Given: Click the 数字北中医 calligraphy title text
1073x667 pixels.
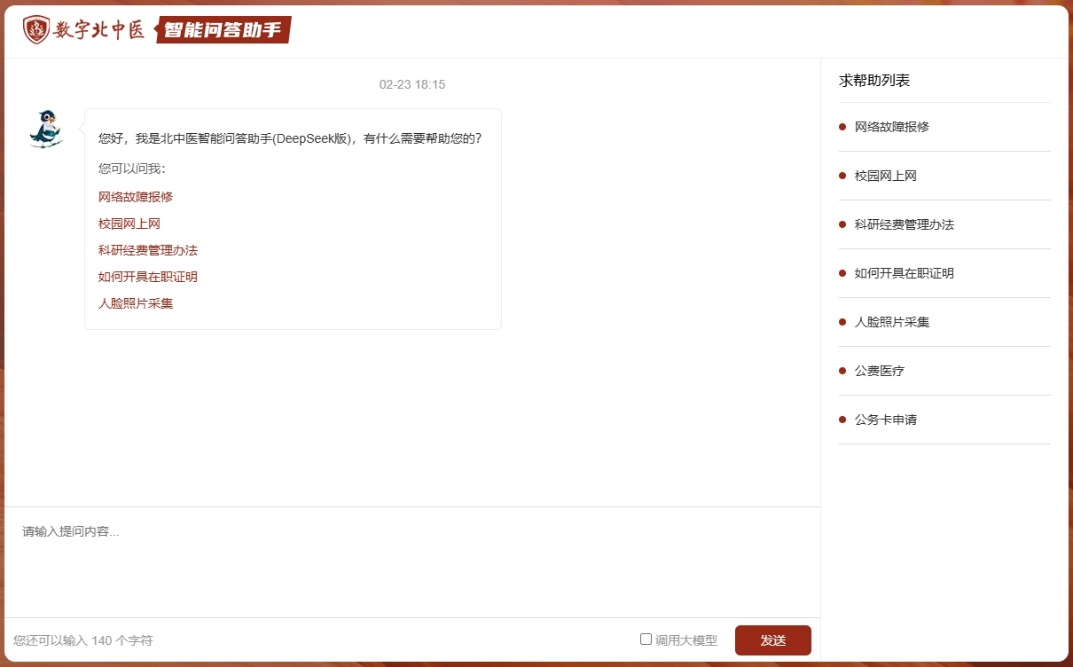Looking at the screenshot, I should (x=99, y=30).
